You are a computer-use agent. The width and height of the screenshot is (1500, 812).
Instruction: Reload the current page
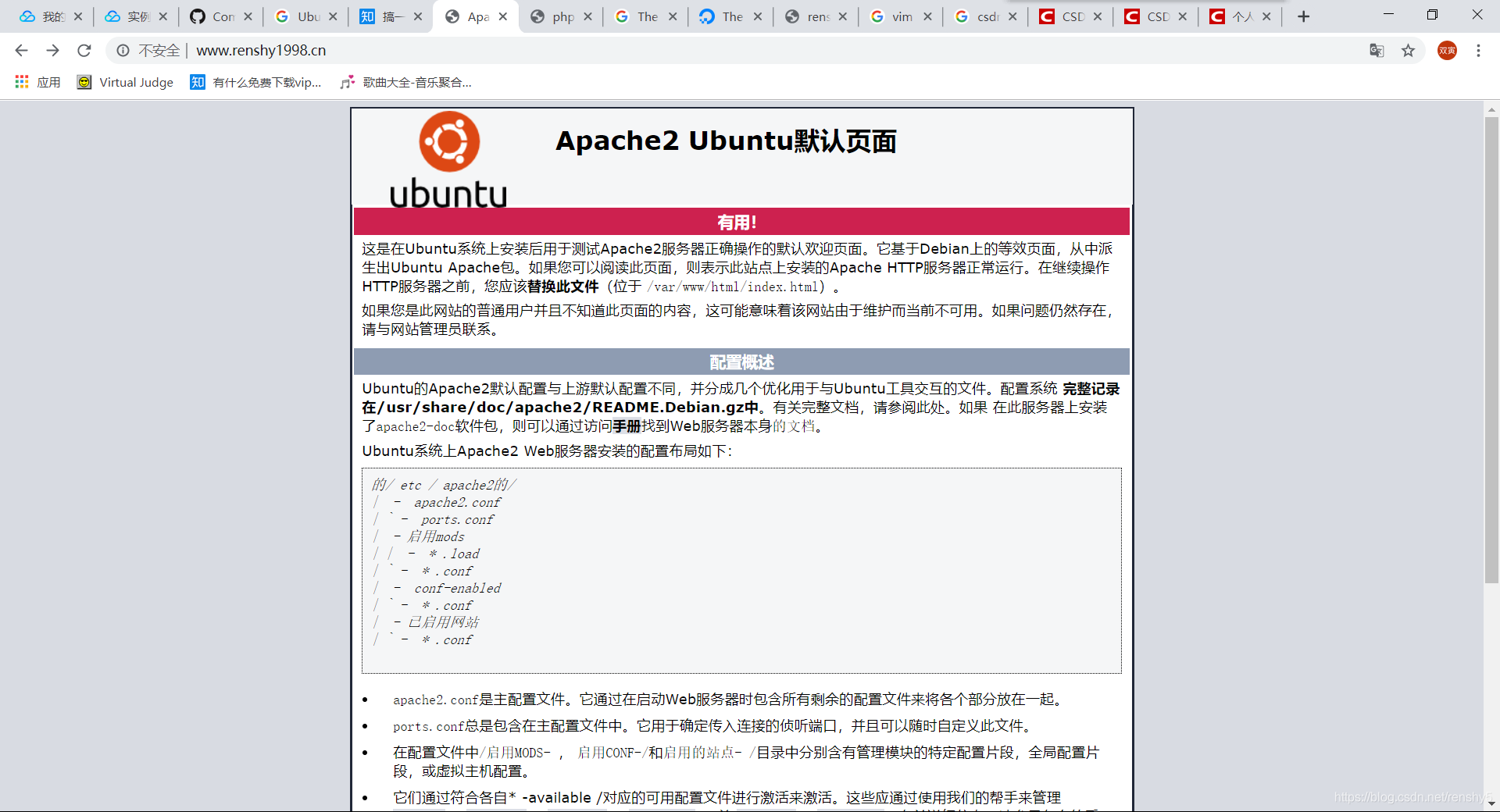[x=84, y=50]
